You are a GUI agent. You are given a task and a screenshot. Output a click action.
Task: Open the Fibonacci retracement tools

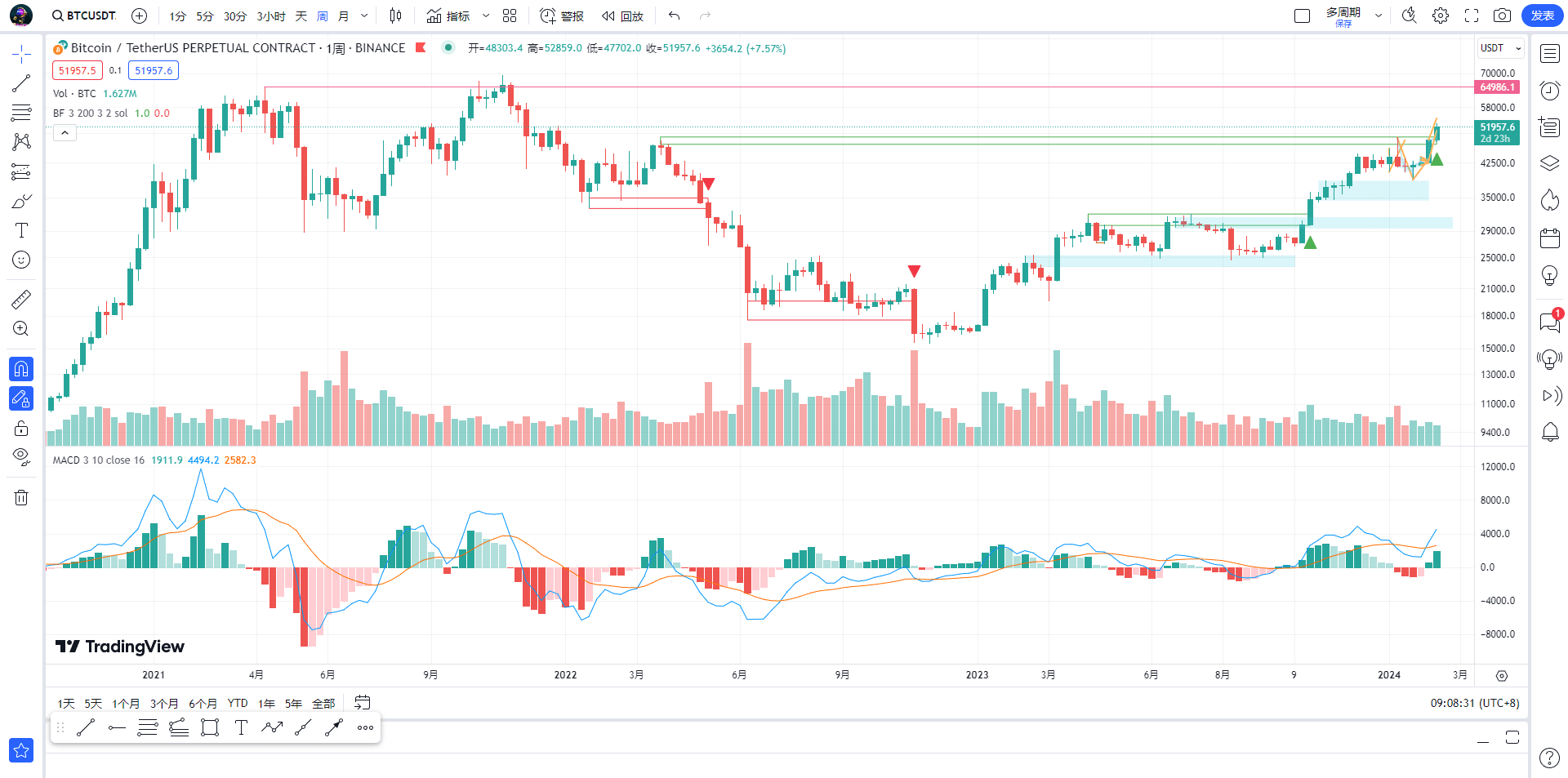(21, 113)
